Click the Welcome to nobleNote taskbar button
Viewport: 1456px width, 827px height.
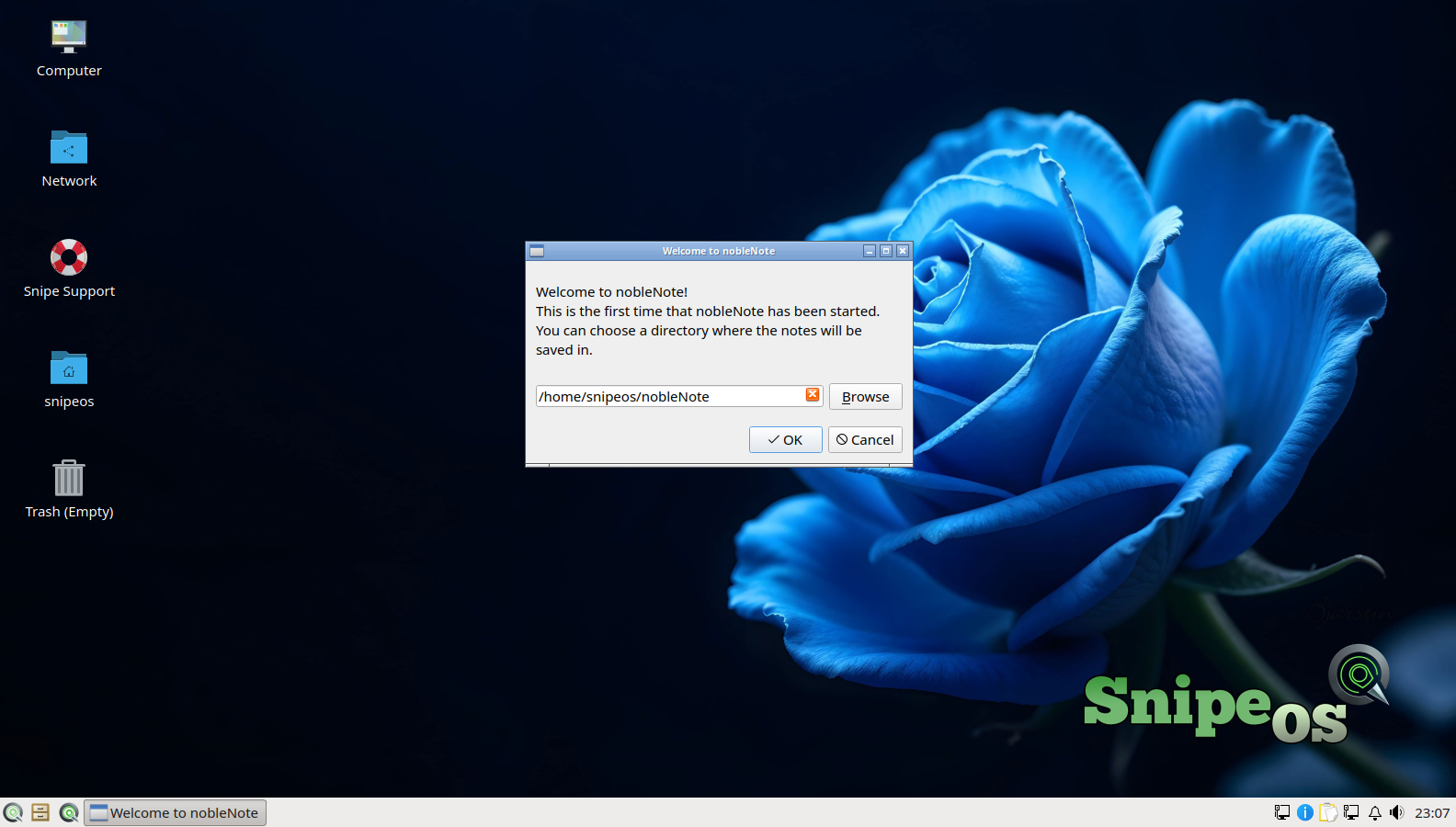tap(176, 812)
